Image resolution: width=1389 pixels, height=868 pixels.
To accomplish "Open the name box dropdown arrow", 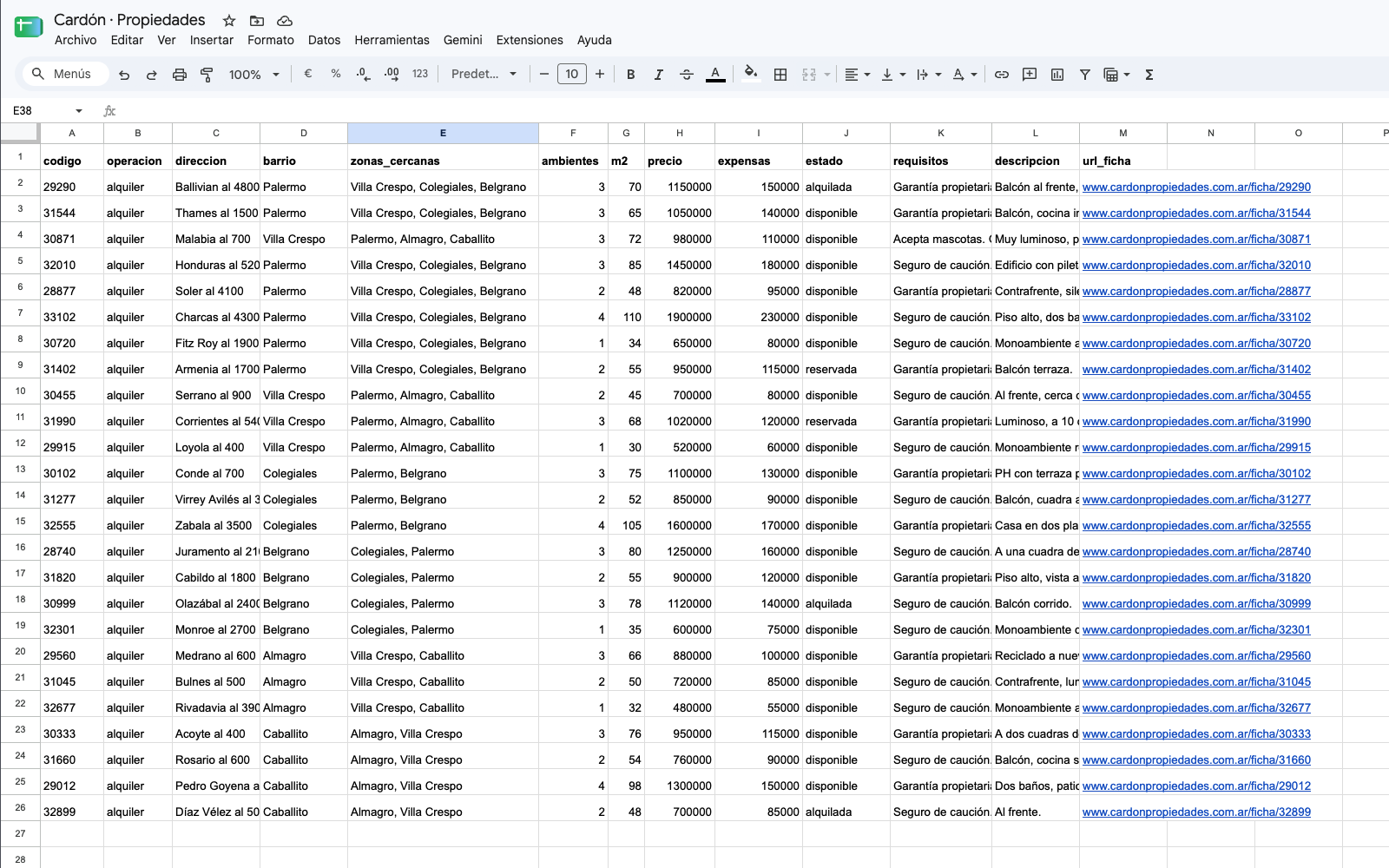I will pyautogui.click(x=79, y=111).
